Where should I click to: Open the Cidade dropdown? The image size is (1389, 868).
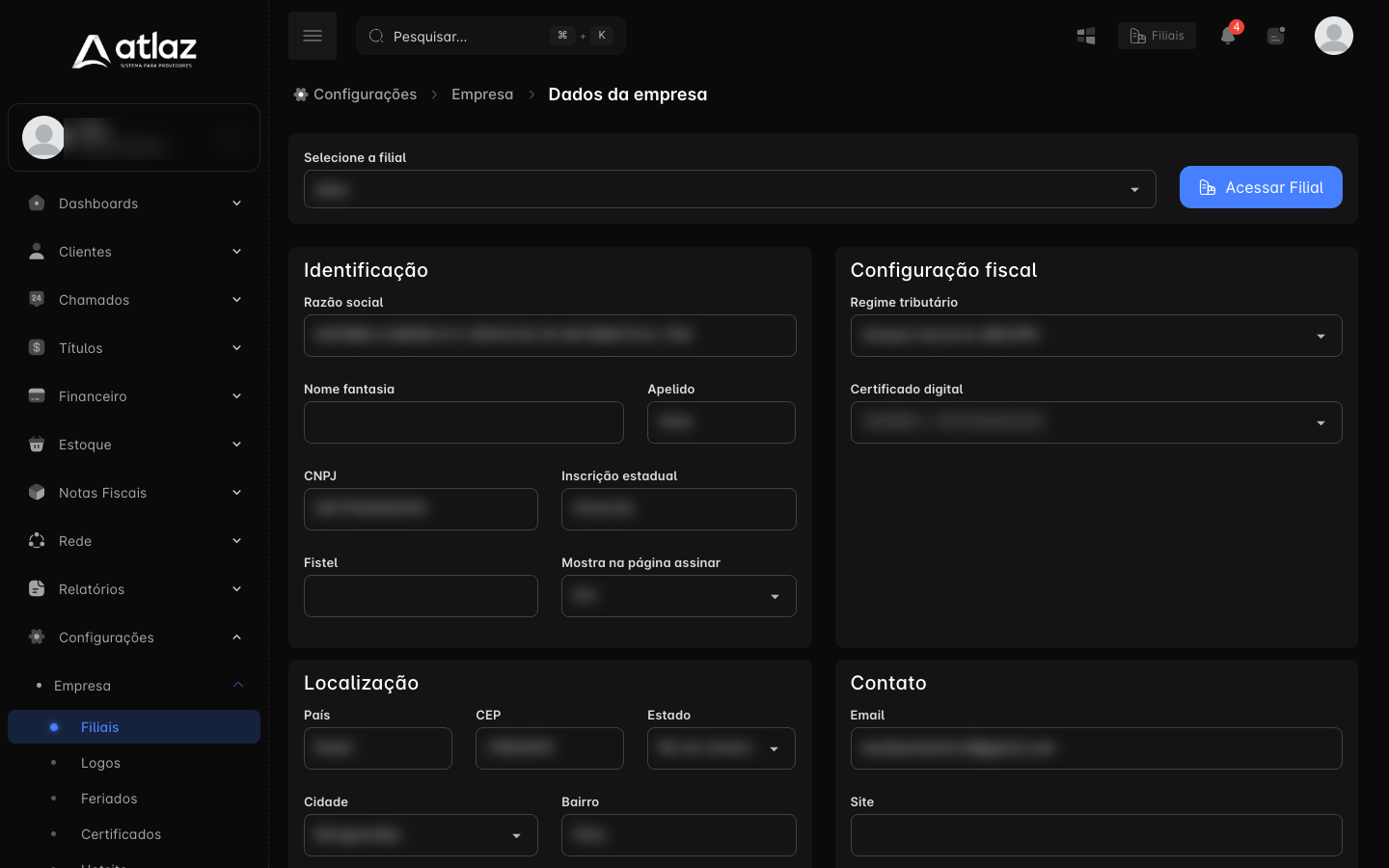click(421, 835)
